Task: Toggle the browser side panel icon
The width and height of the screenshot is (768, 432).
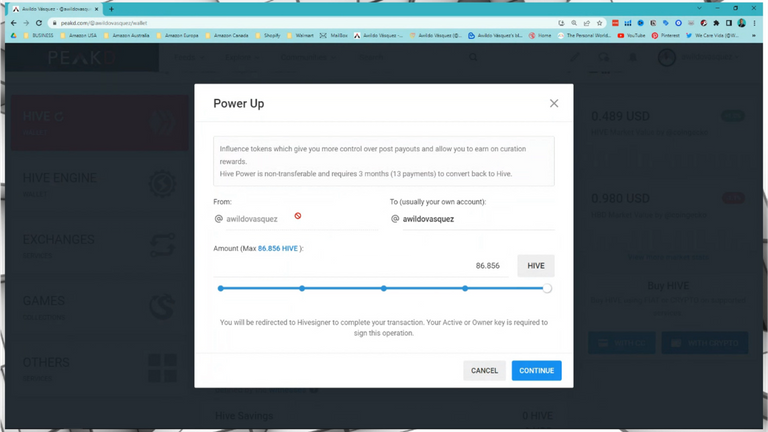Action: [729, 23]
